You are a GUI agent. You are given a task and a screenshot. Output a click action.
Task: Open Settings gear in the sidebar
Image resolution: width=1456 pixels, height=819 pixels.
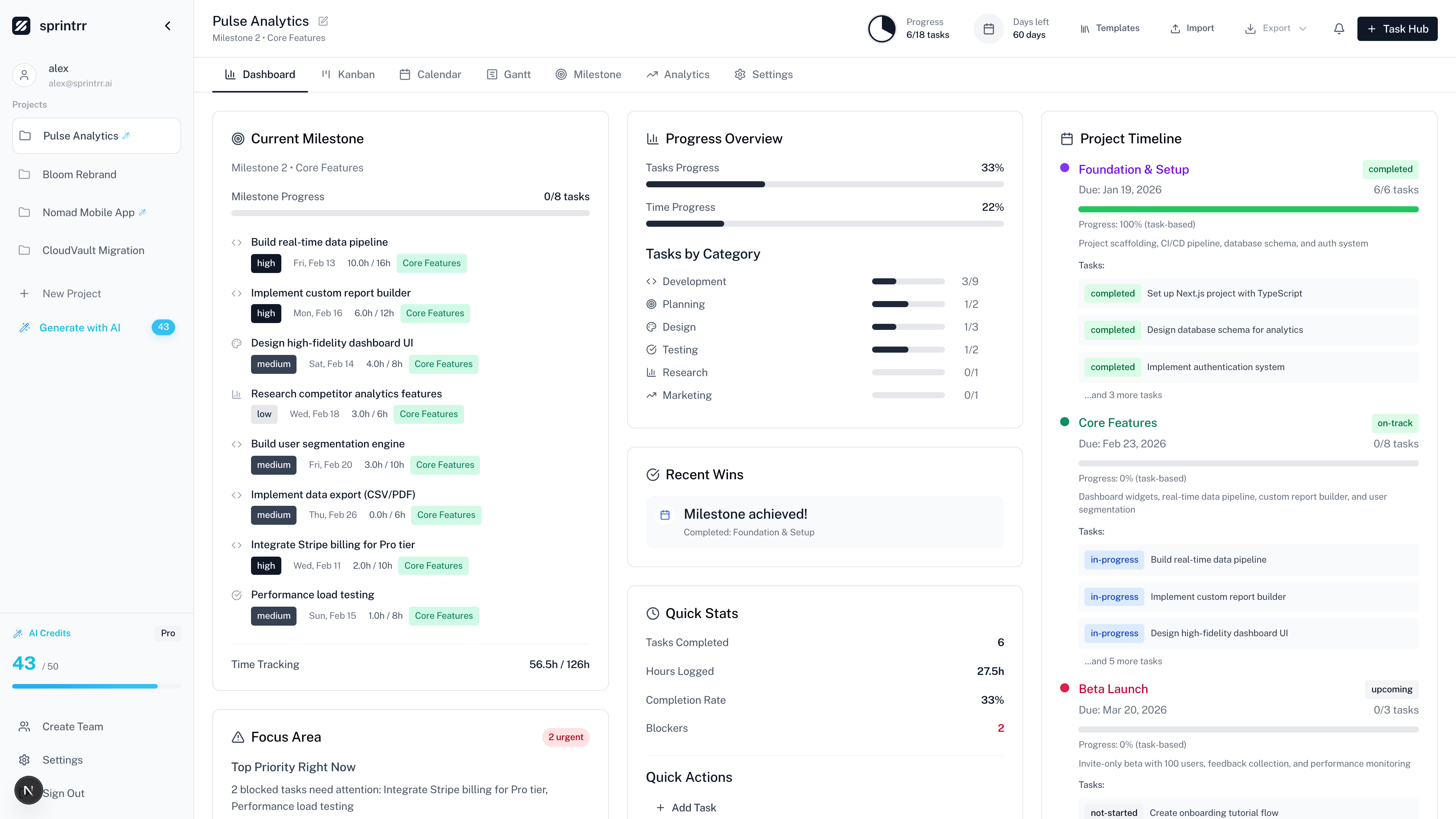[24, 759]
